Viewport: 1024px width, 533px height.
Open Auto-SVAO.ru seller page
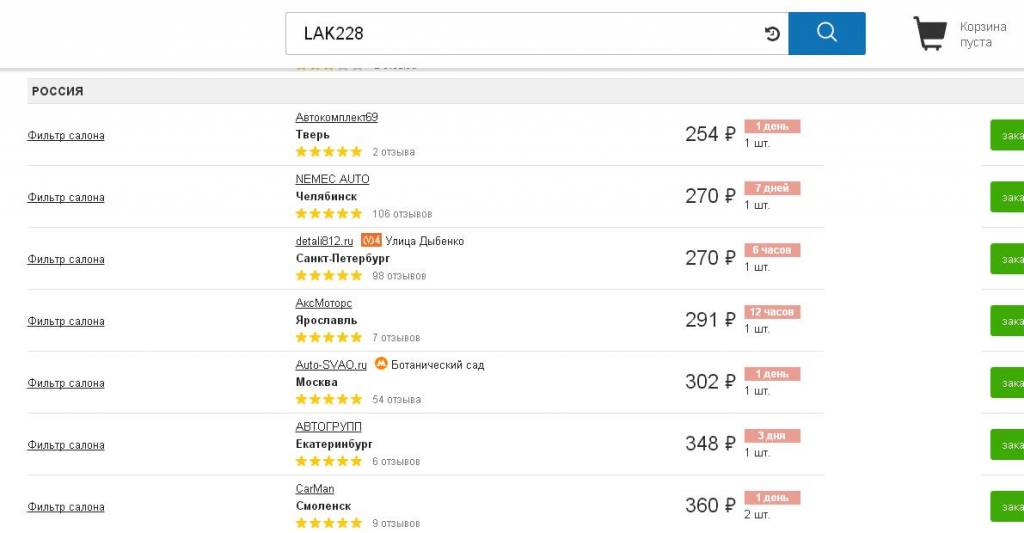(x=331, y=365)
